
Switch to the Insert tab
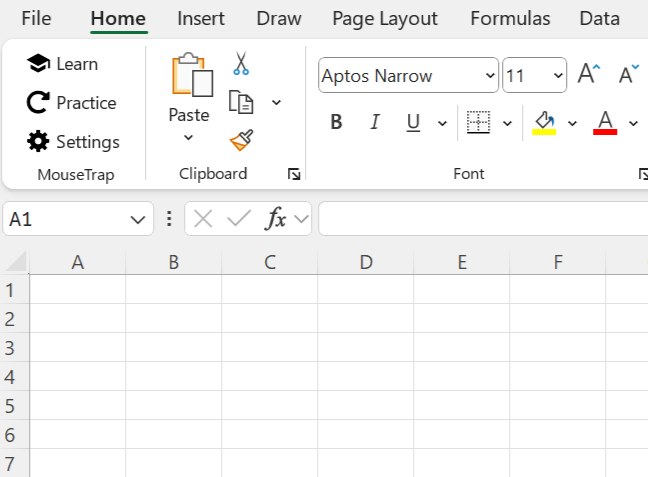201,19
